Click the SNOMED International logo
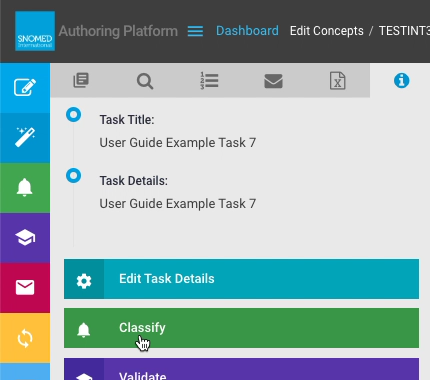430x380 pixels. (35, 31)
